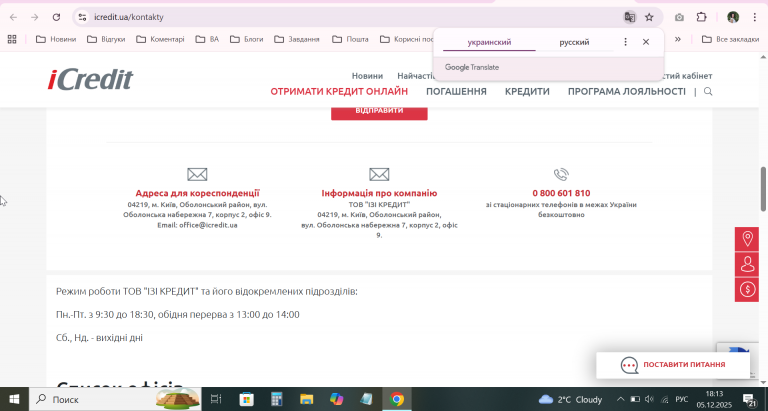Click the envelope icon above Адреса для кореспонденції
Viewport: 768px width, 411px height.
[197, 174]
